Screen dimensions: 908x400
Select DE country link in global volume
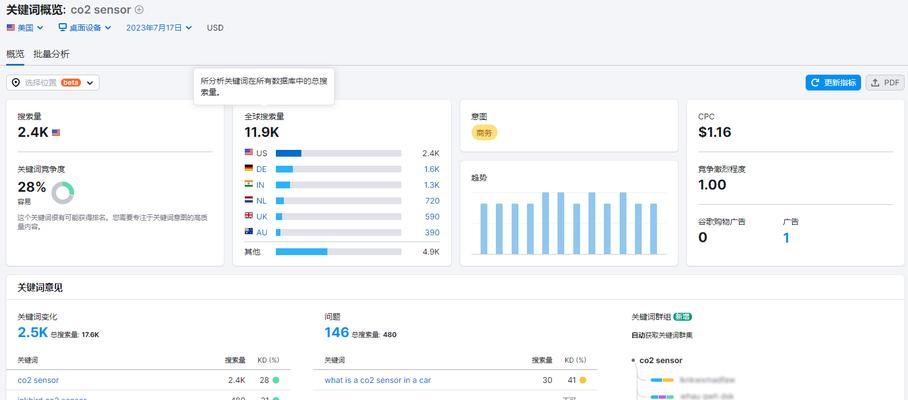262,169
